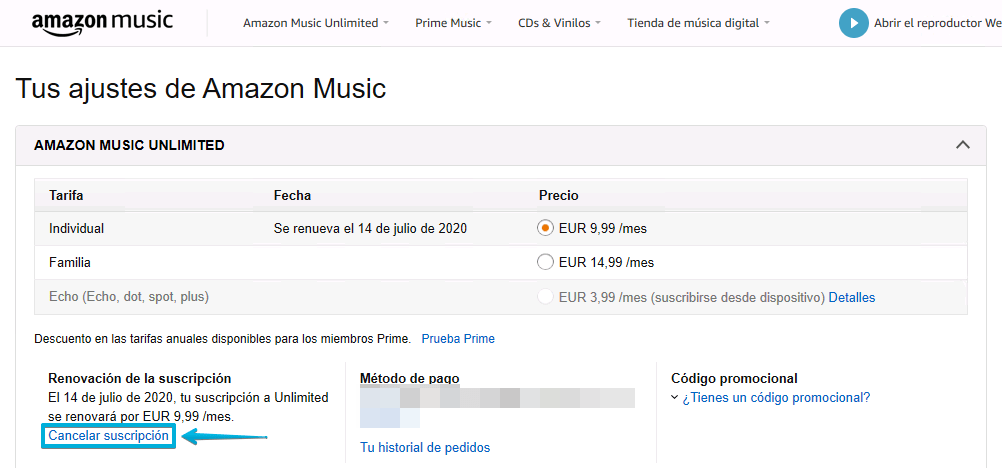Expand ¿Tienes un código promocional?

776,397
